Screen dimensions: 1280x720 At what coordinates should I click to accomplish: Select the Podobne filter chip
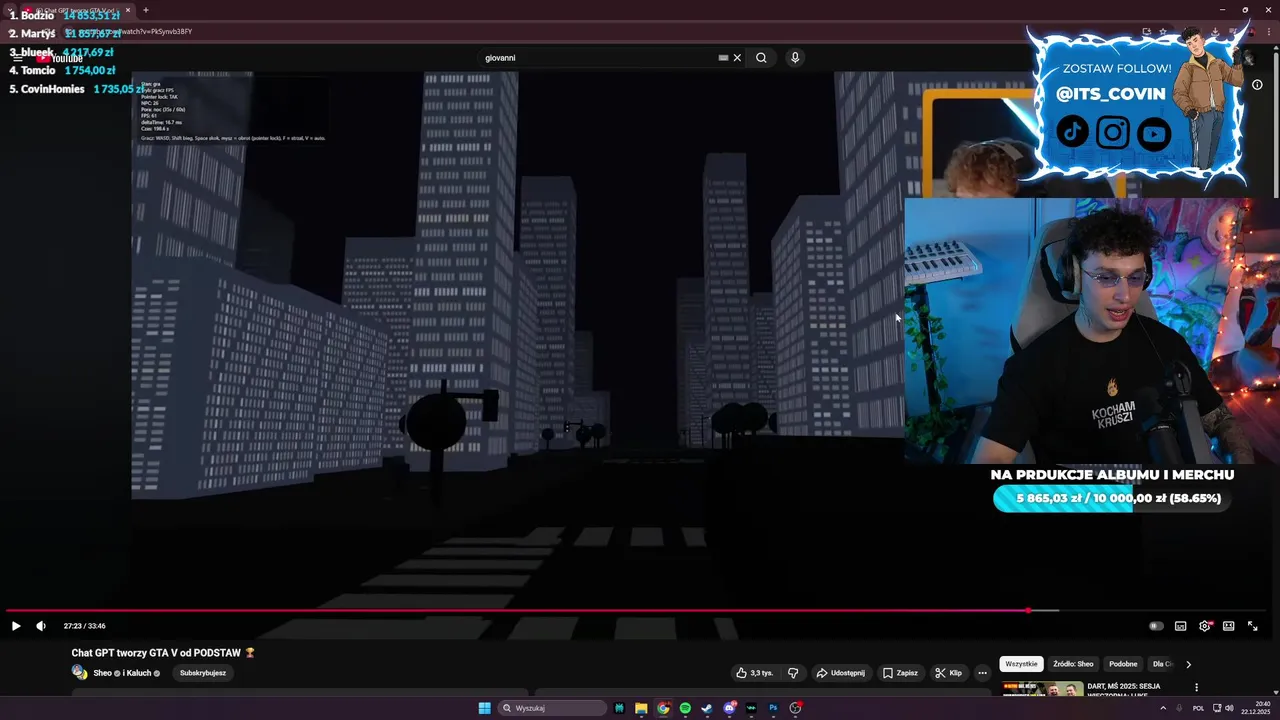point(1123,664)
